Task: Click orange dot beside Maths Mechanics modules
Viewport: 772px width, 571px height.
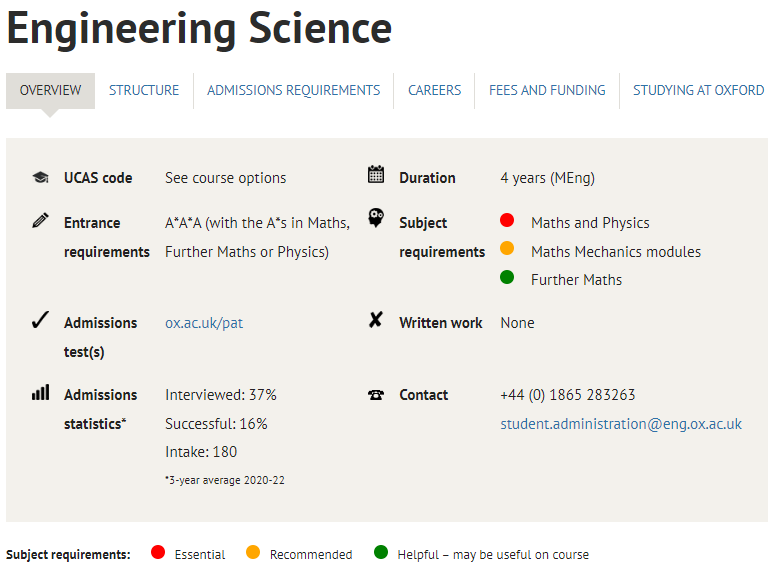Action: [x=507, y=248]
